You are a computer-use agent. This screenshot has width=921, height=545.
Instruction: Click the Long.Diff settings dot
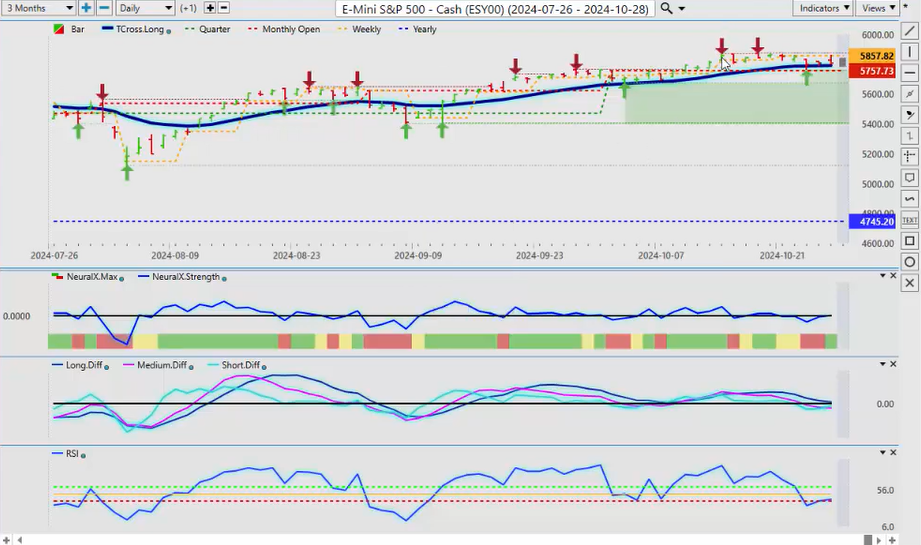point(106,367)
